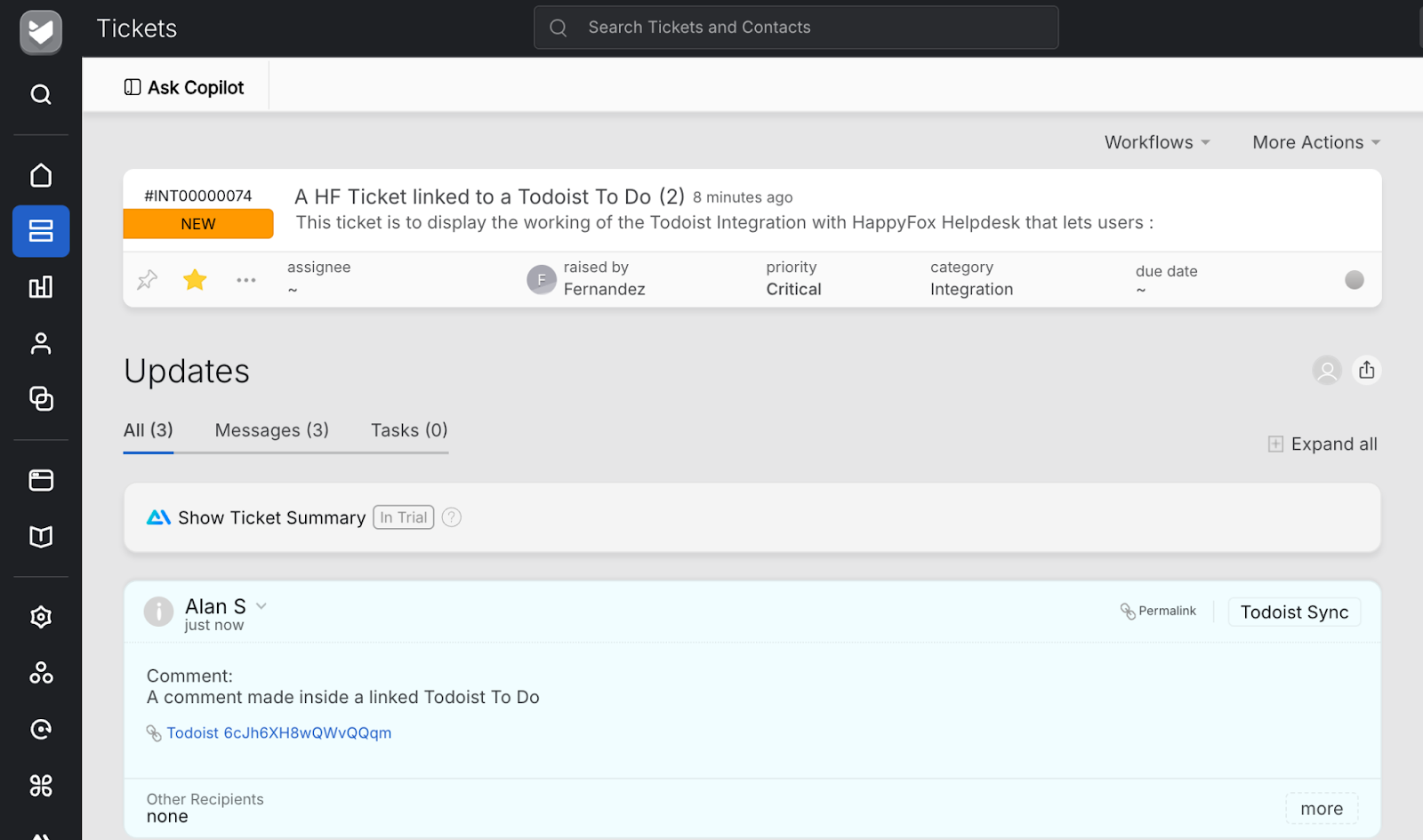This screenshot has height=840, width=1423.
Task: Click the ticket title A HF Ticket linked
Action: (489, 196)
